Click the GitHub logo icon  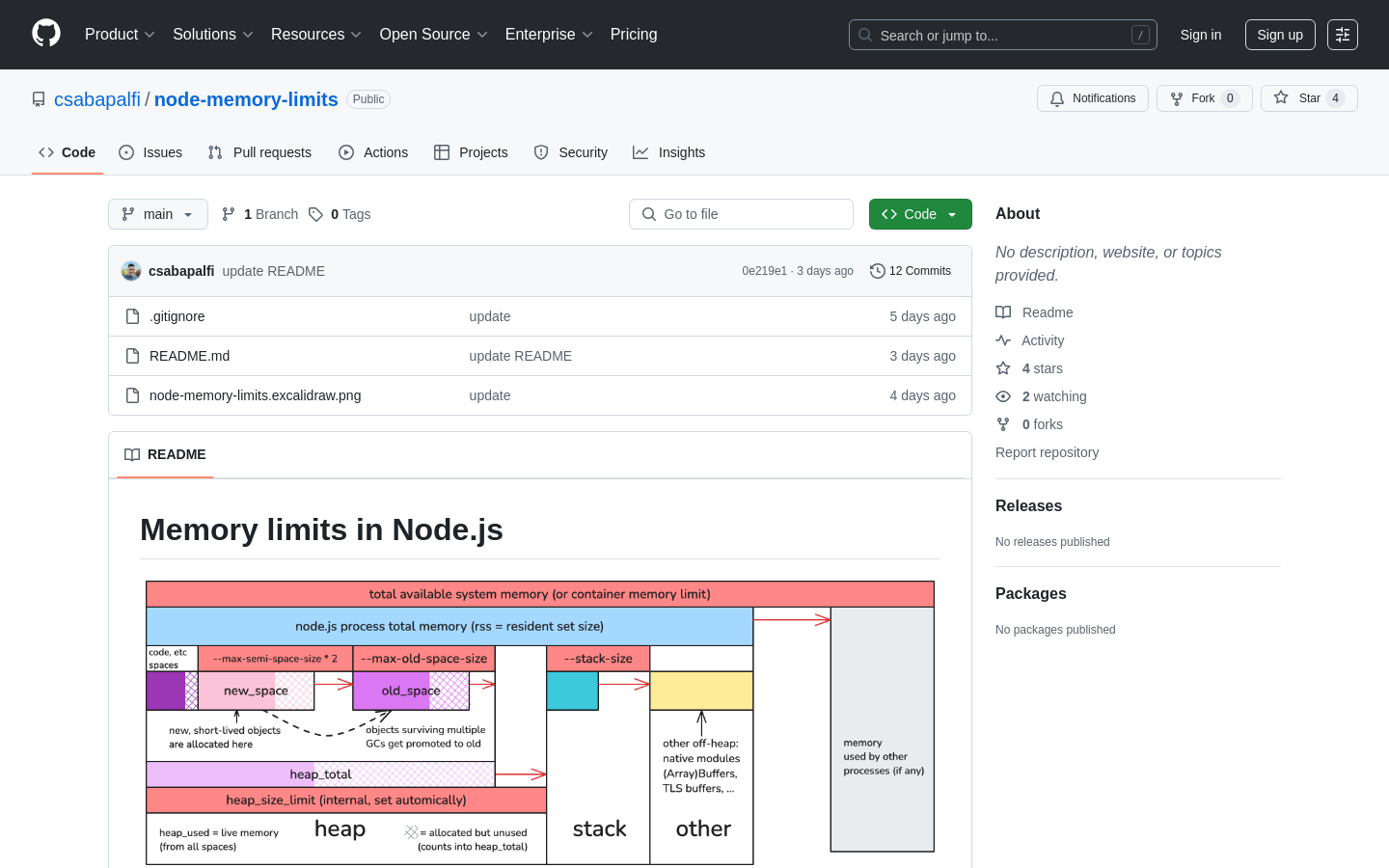[46, 34]
